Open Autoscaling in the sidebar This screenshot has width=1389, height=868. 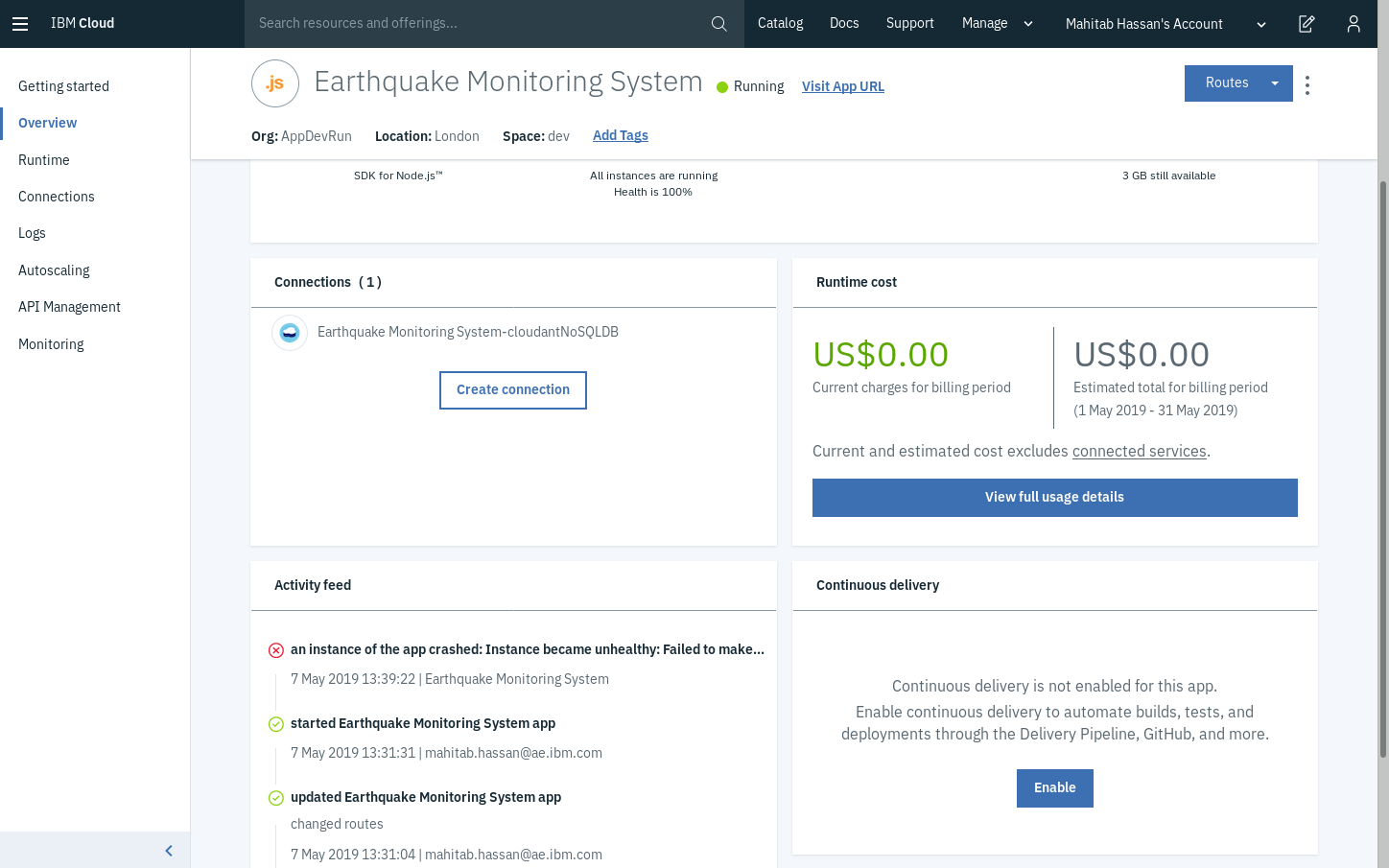click(54, 270)
